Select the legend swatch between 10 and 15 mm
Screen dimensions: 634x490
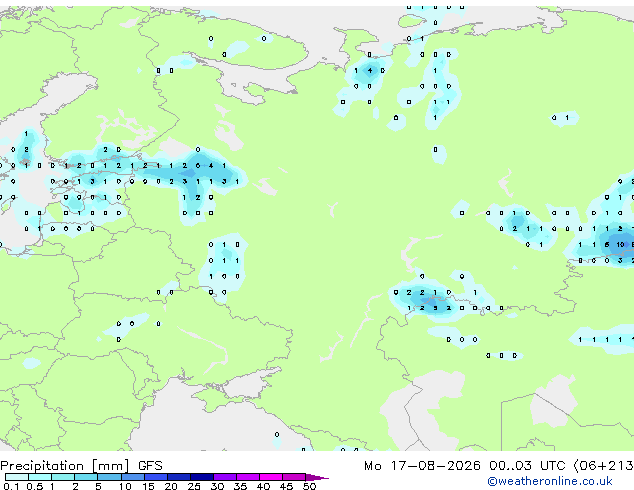pyautogui.click(x=133, y=477)
